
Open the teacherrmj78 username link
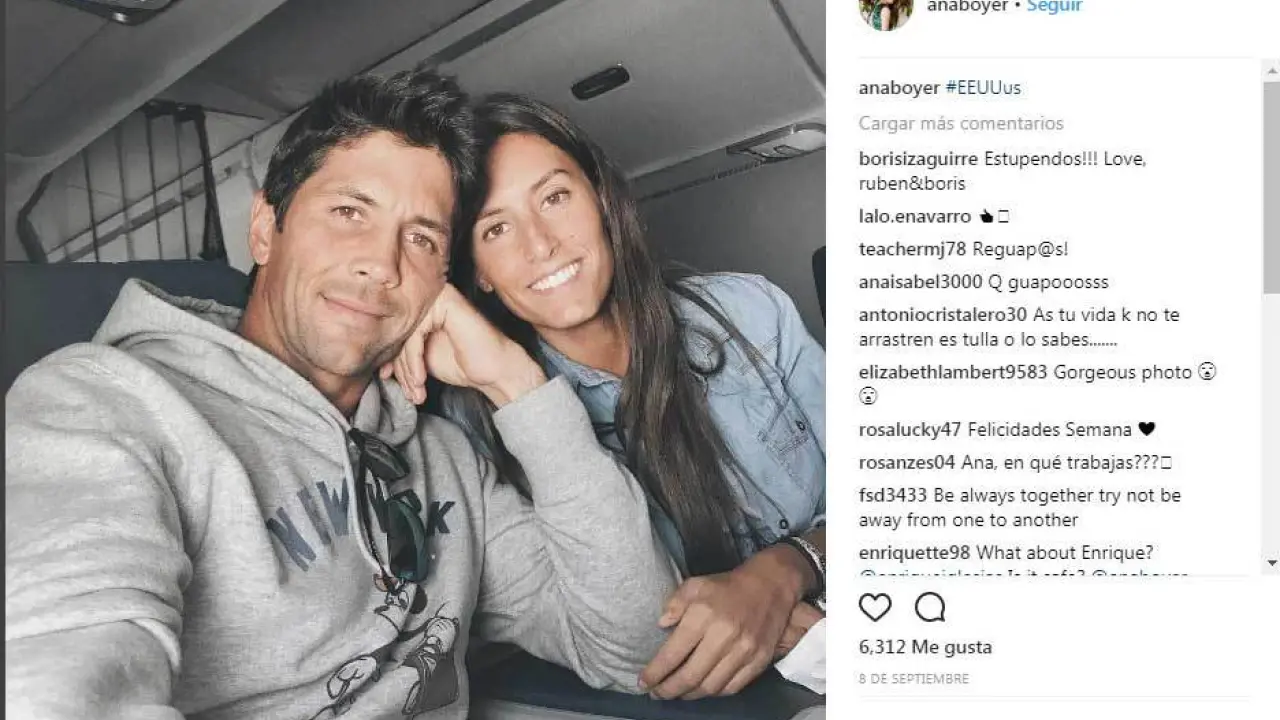point(913,249)
